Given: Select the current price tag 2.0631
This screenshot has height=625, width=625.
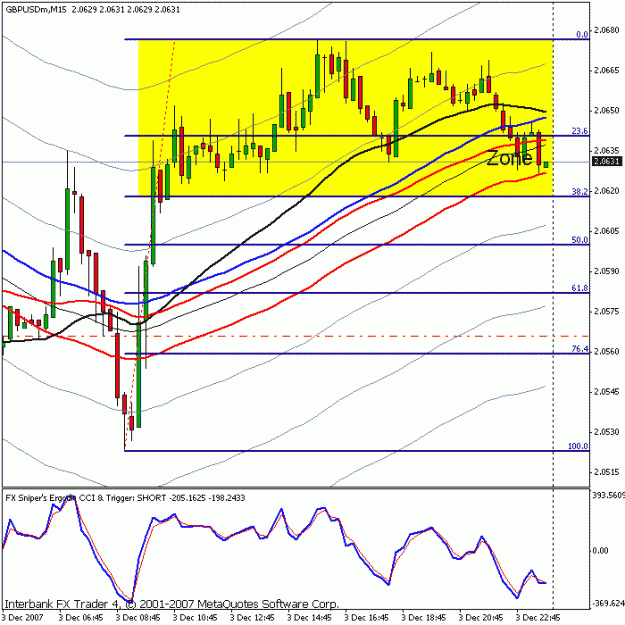Looking at the screenshot, I should click(x=607, y=161).
